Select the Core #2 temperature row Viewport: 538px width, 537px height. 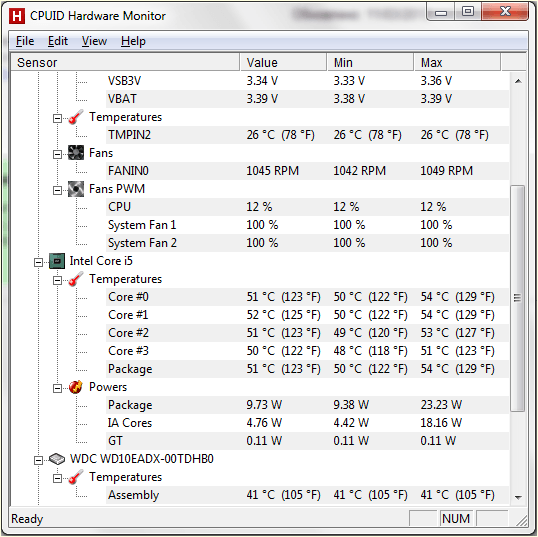click(x=307, y=333)
